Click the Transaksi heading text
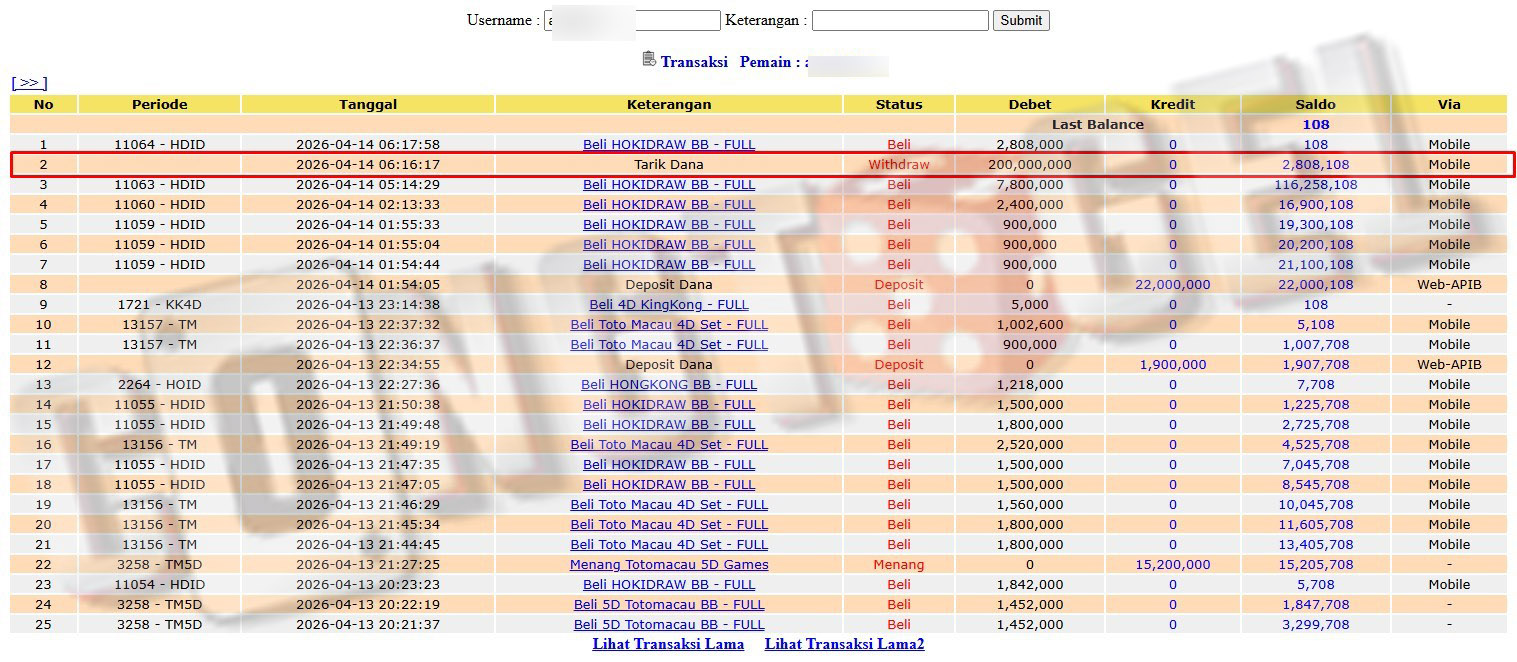Image resolution: width=1517 pixels, height=662 pixels. (694, 62)
